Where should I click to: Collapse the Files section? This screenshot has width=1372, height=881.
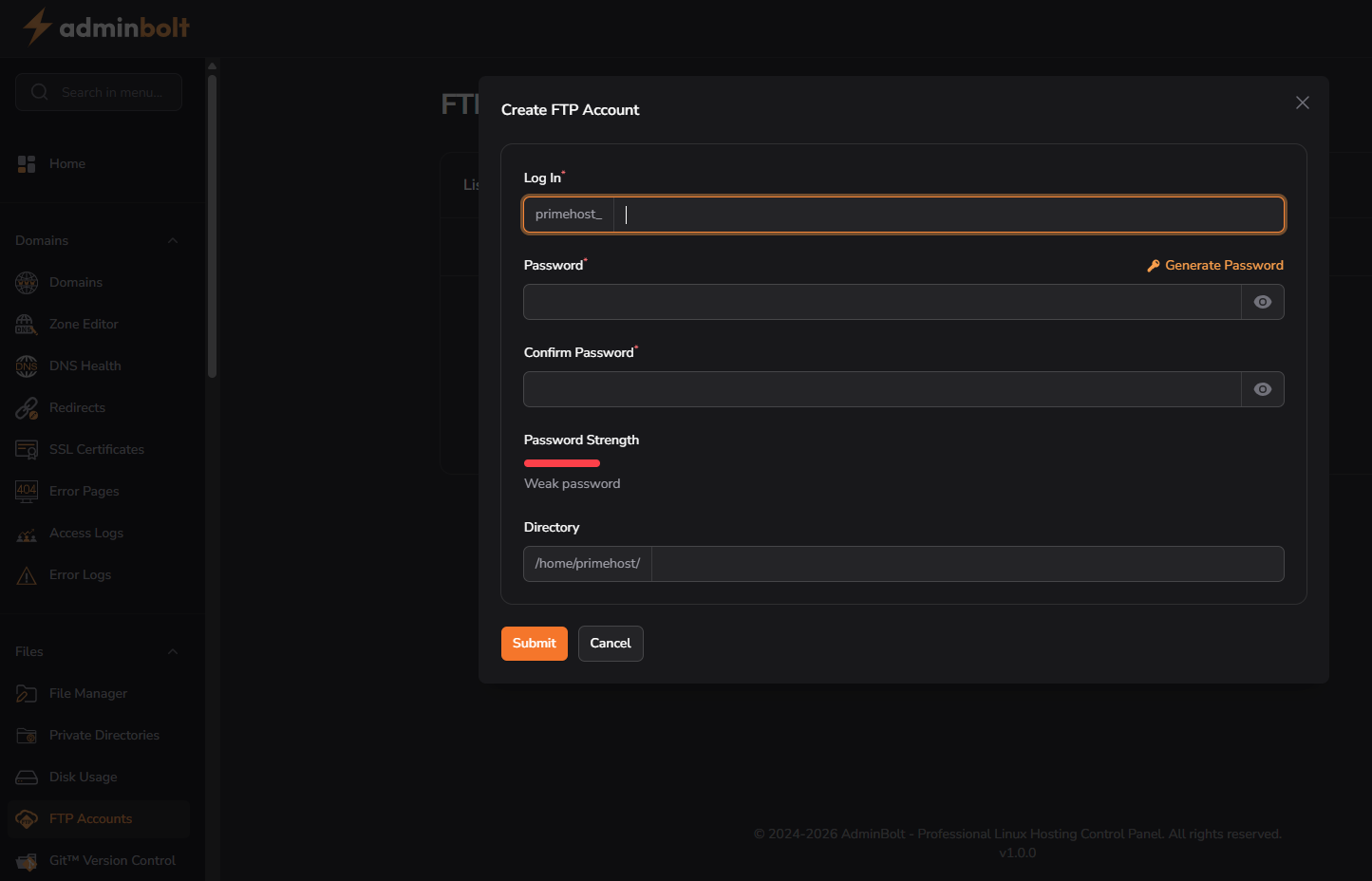click(172, 651)
